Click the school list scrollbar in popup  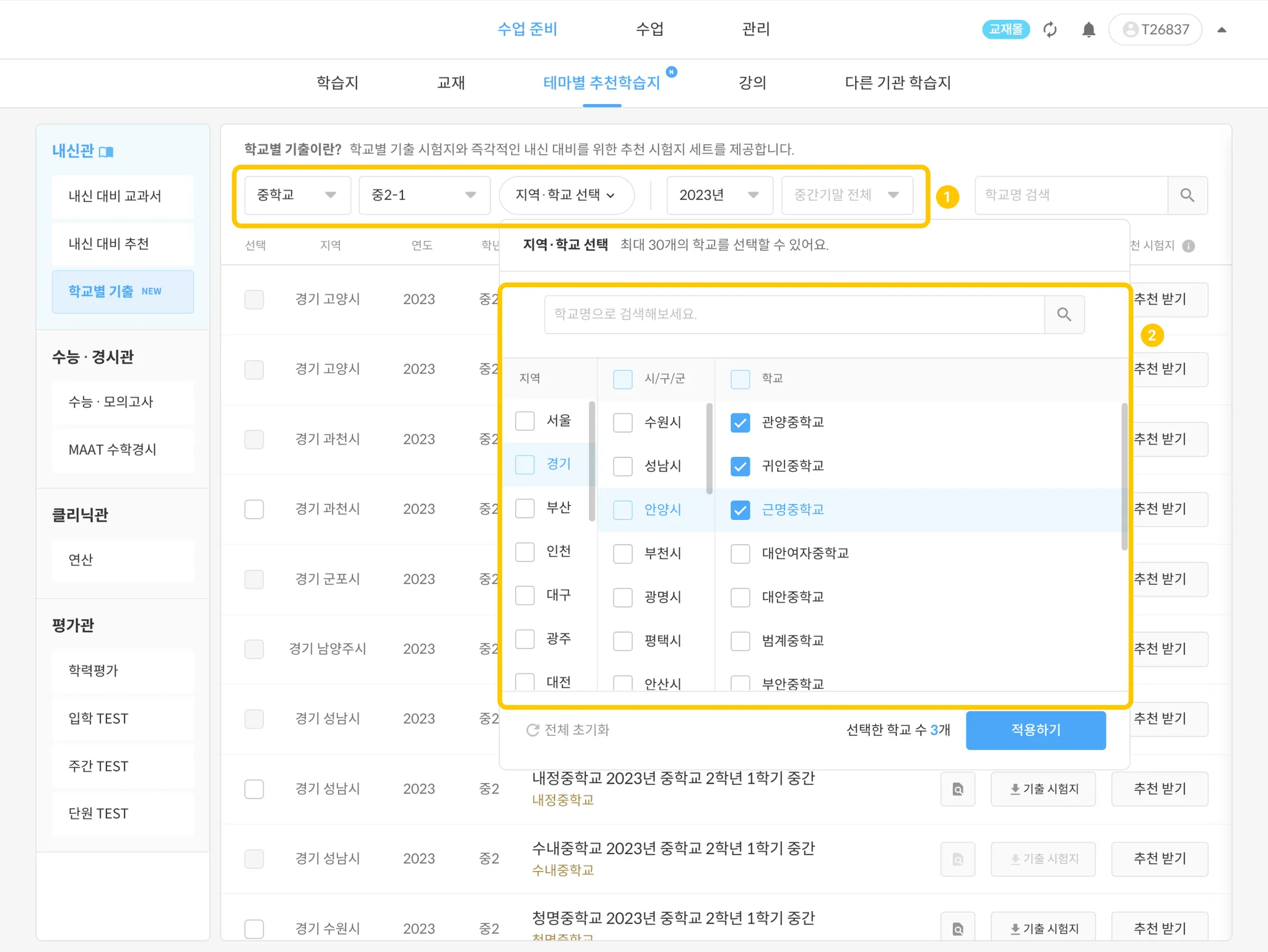(x=1124, y=477)
